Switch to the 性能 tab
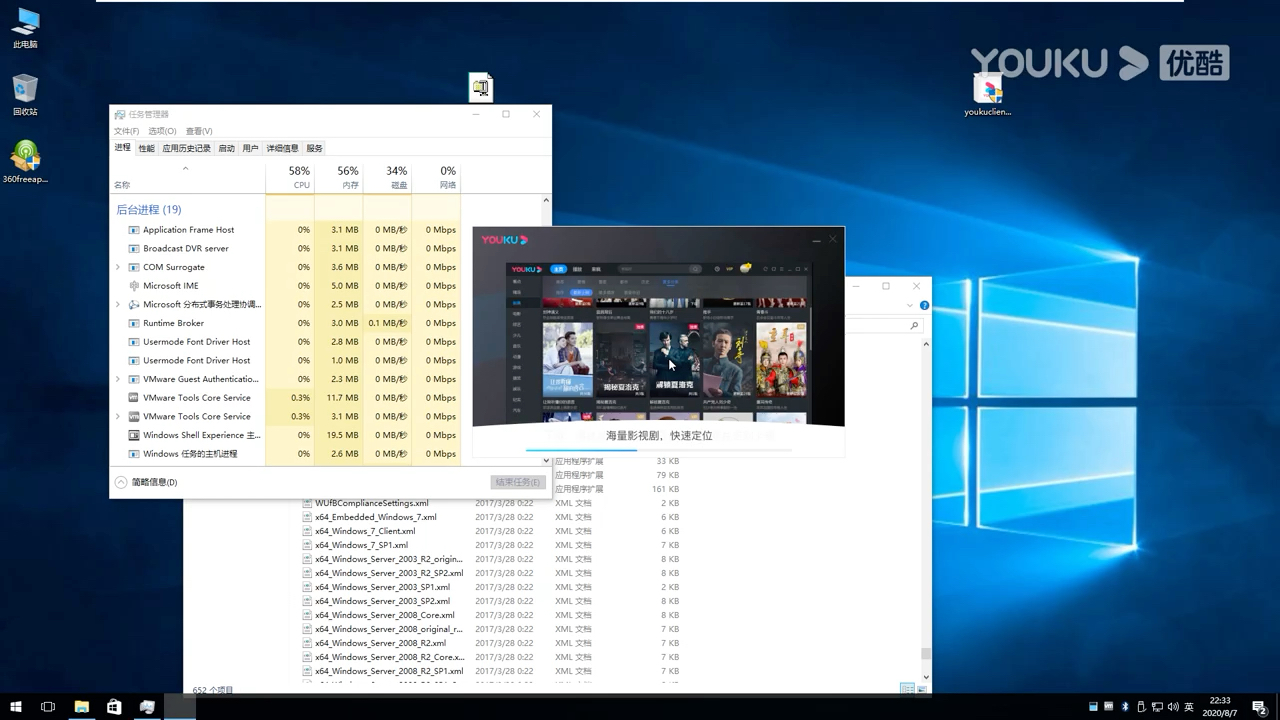Screen dimensions: 1280x720 (146, 148)
